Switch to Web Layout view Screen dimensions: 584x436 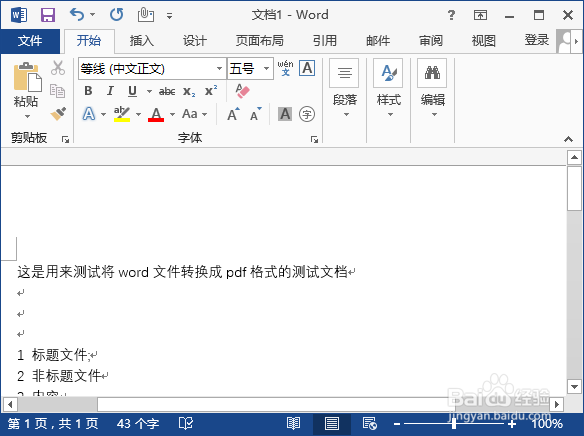point(369,423)
